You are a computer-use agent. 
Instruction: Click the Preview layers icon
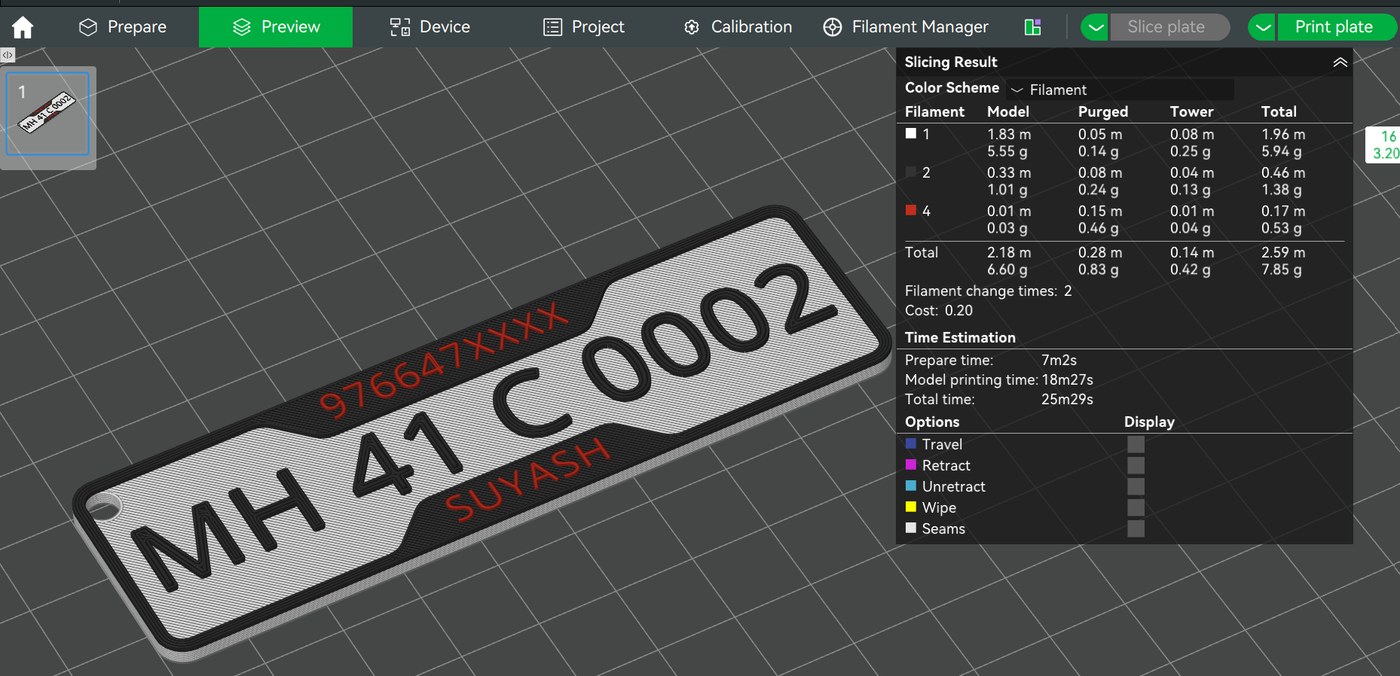click(x=241, y=27)
